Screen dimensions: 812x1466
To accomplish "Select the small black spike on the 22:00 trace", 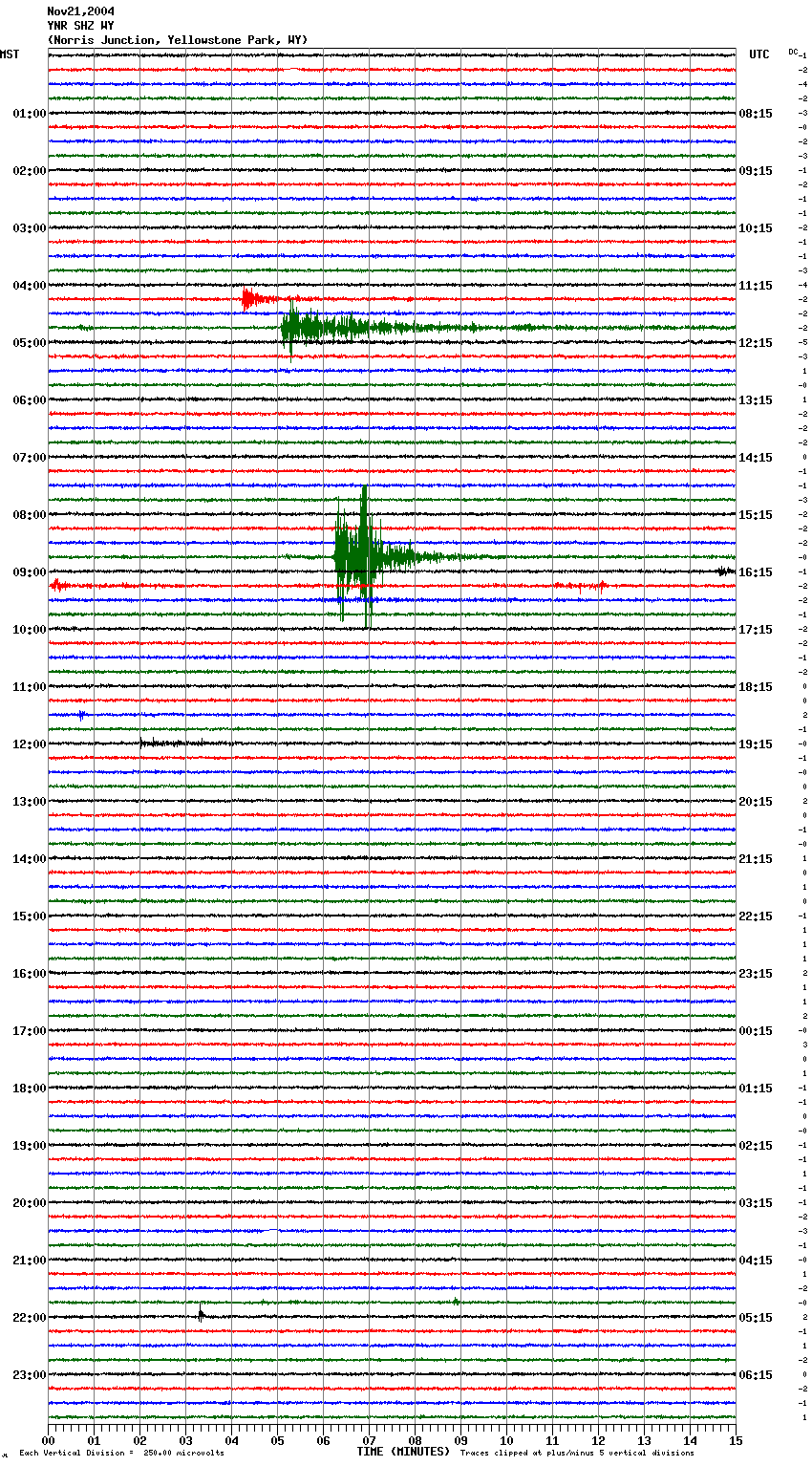I will pos(202,1315).
